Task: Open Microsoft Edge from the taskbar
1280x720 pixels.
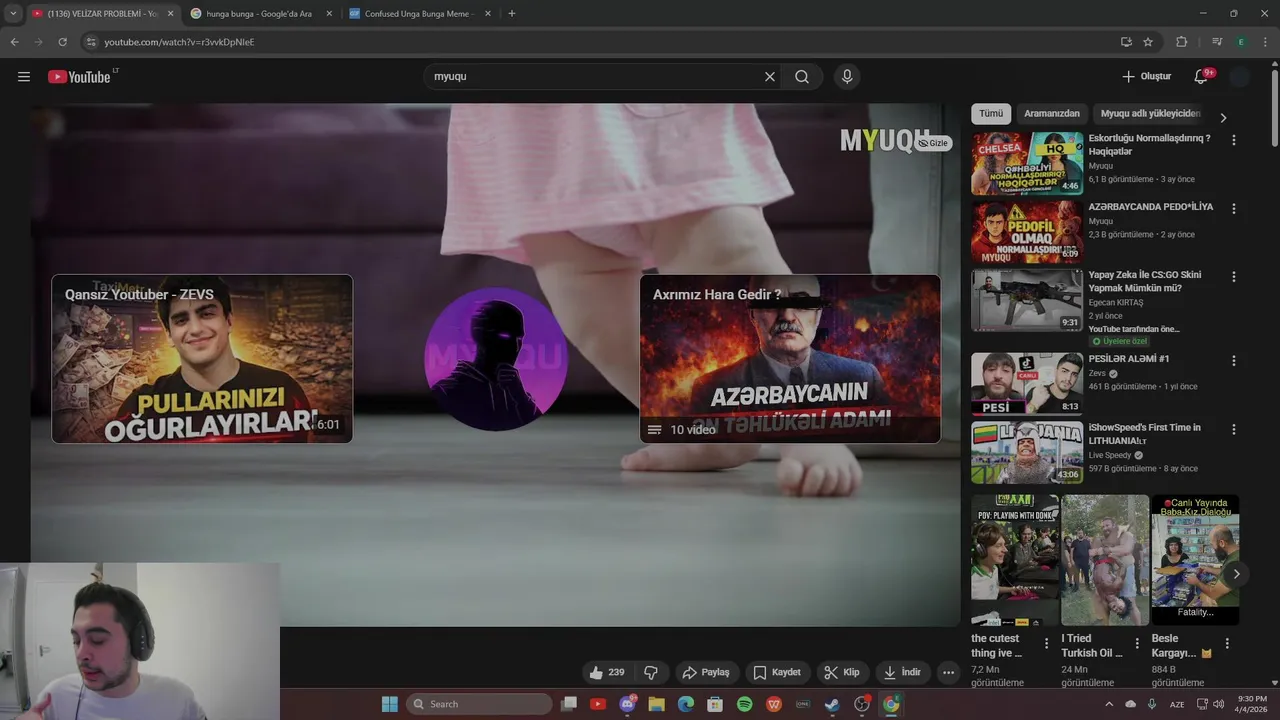Action: (x=686, y=704)
